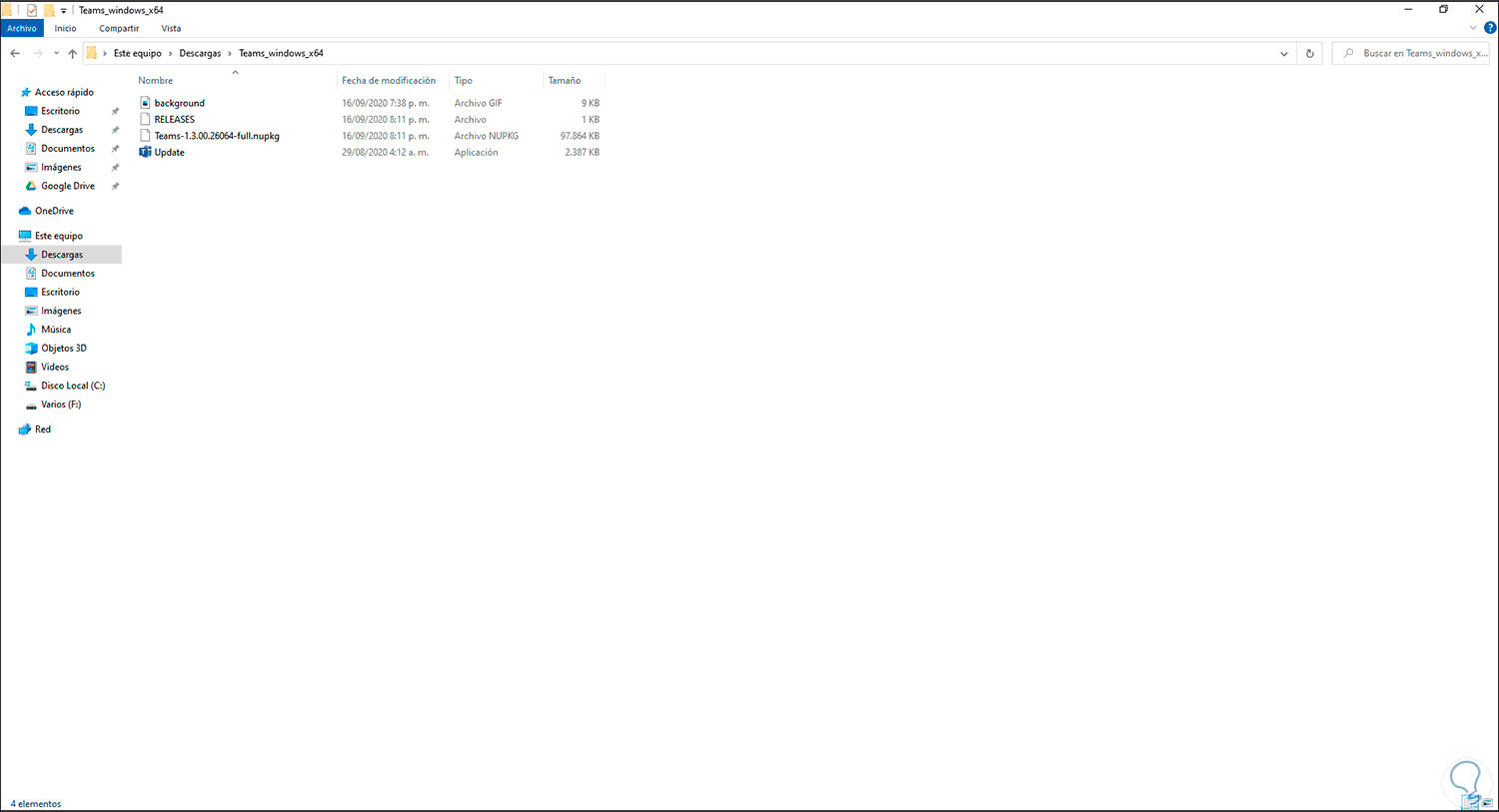The image size is (1499, 812).
Task: Focus the Buscar en Teams_windows_x64 search box
Action: click(1413, 53)
